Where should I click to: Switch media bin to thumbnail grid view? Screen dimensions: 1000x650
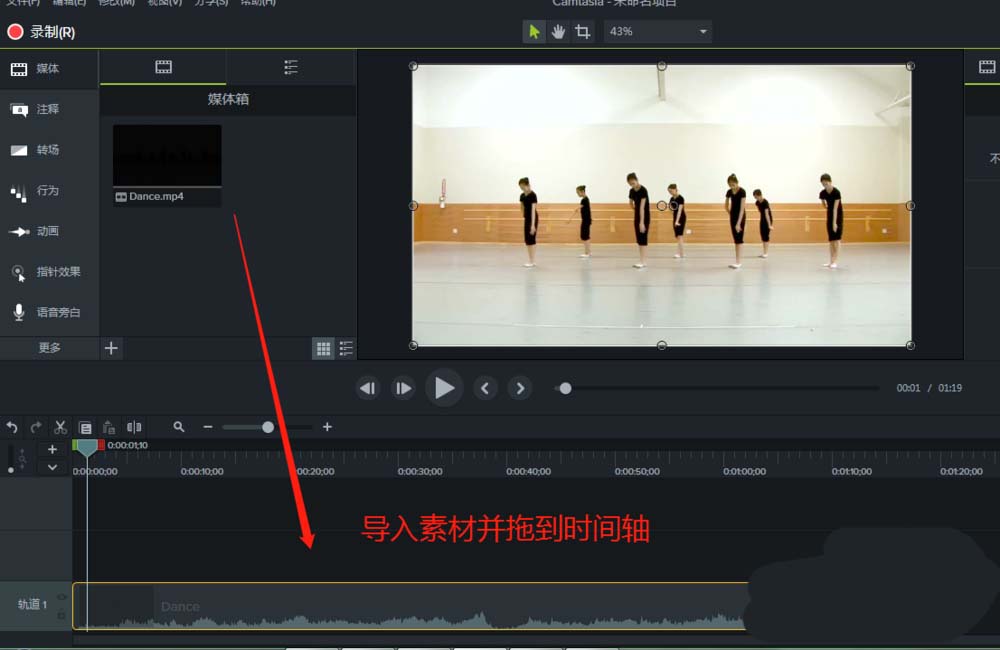323,348
